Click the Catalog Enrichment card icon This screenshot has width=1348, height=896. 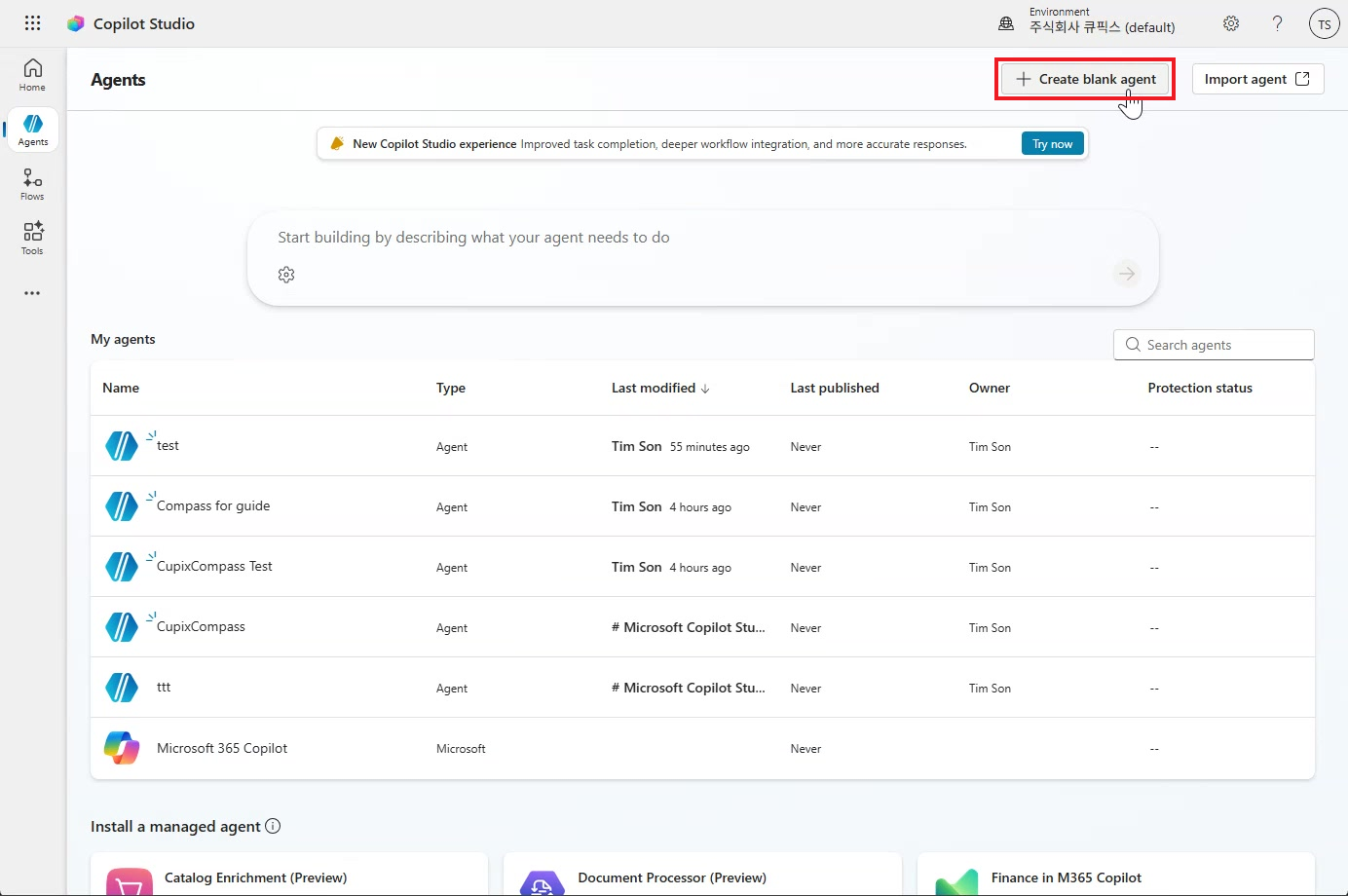(x=130, y=881)
